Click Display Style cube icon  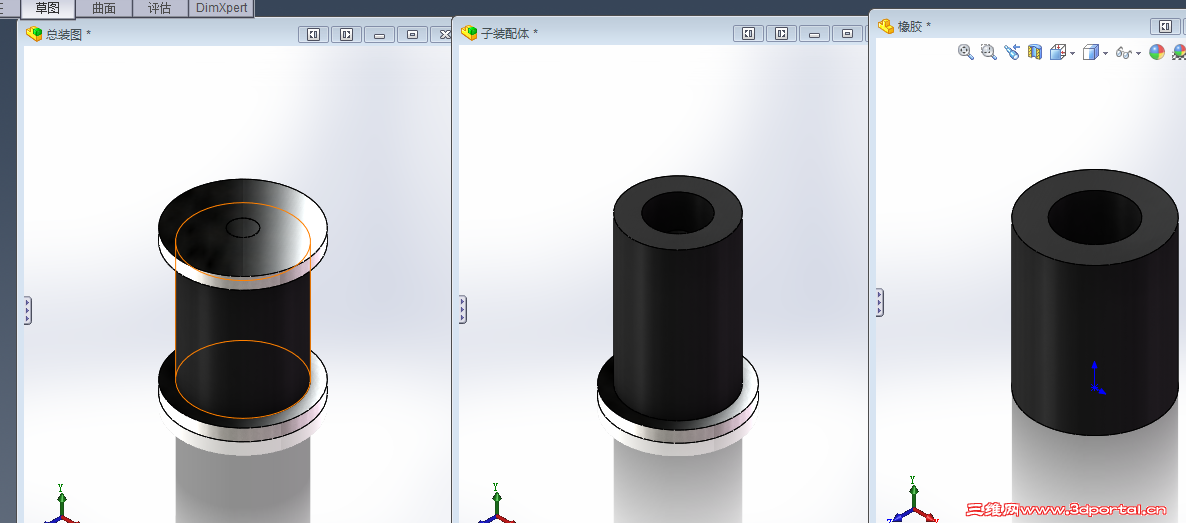tap(1091, 52)
